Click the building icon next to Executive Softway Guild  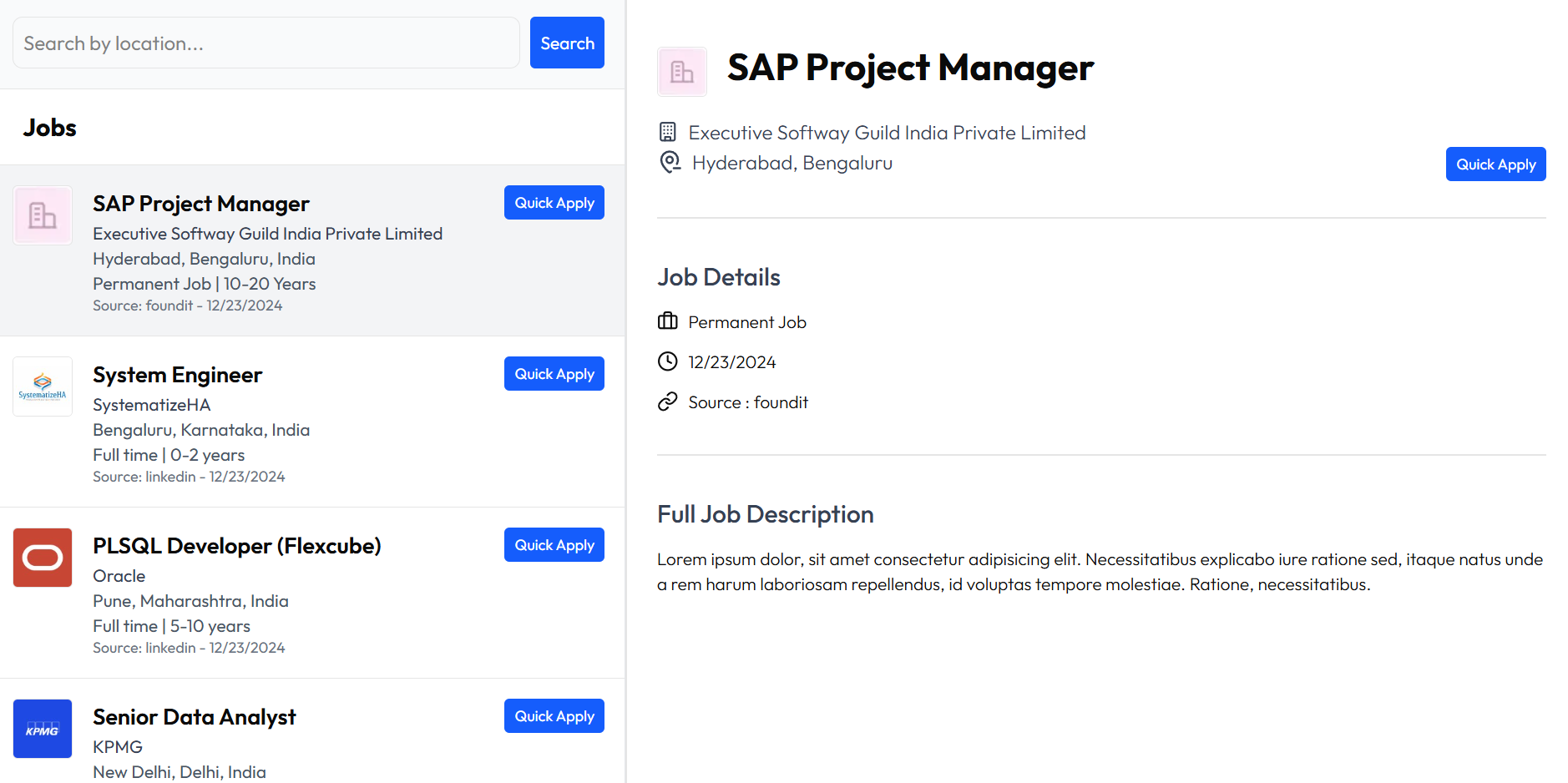(668, 132)
